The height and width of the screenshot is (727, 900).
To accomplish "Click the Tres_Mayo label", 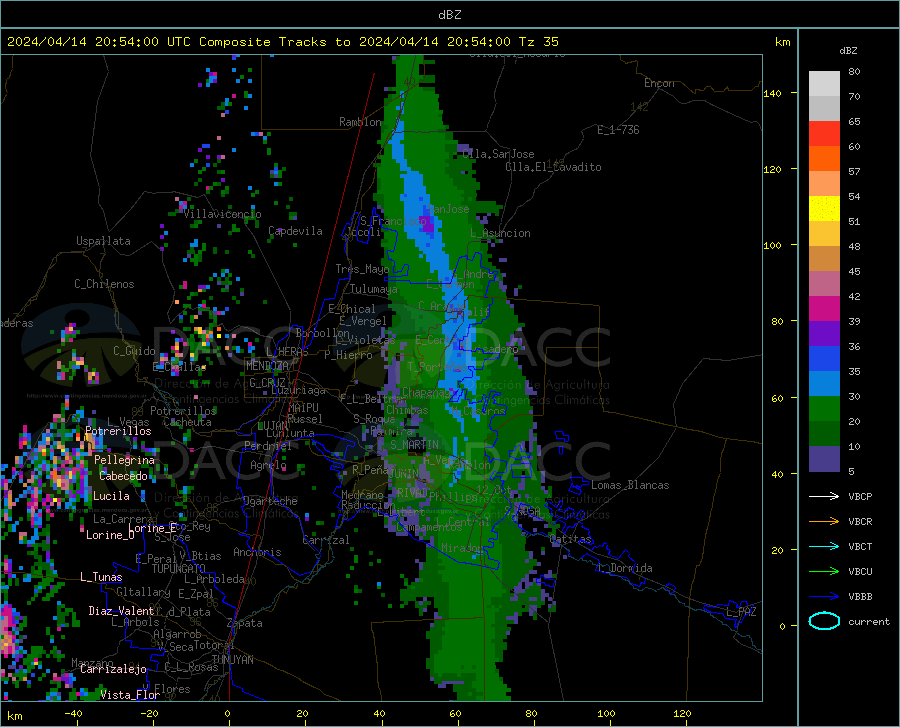I will pos(362,269).
